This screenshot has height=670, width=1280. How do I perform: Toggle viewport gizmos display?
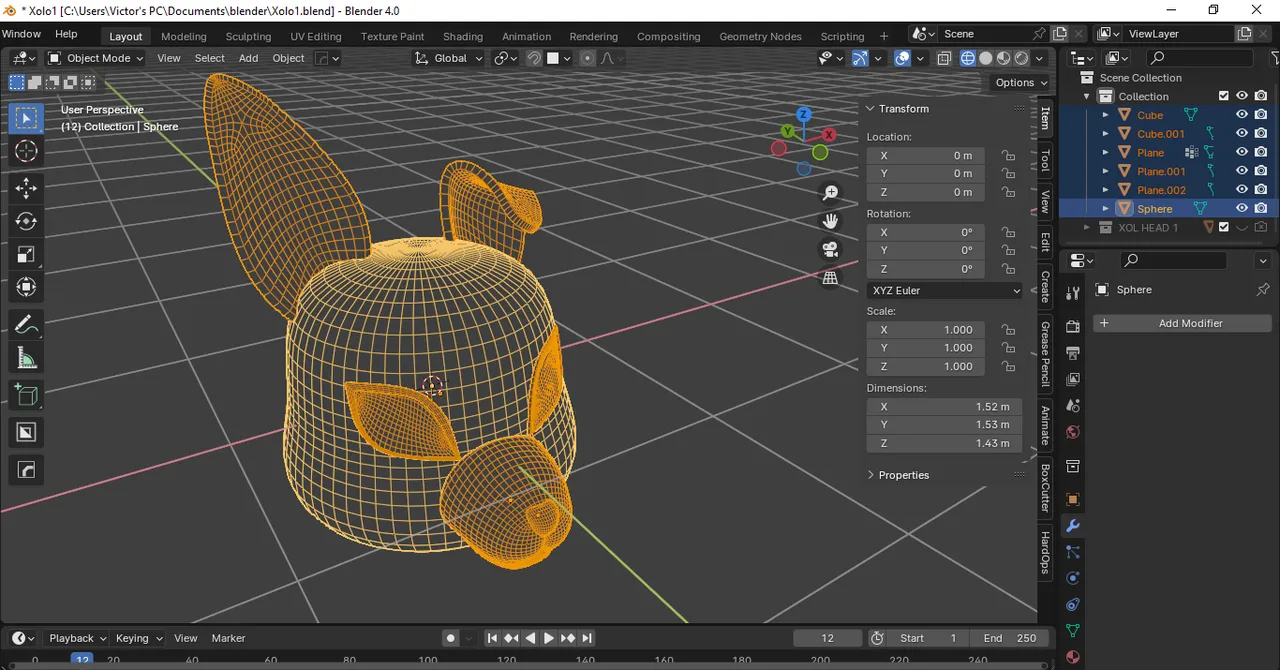860,58
